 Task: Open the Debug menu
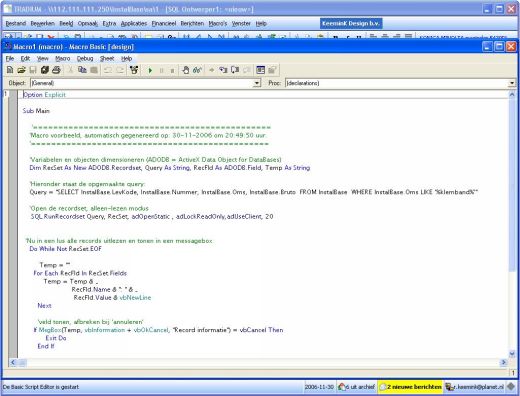(85, 59)
